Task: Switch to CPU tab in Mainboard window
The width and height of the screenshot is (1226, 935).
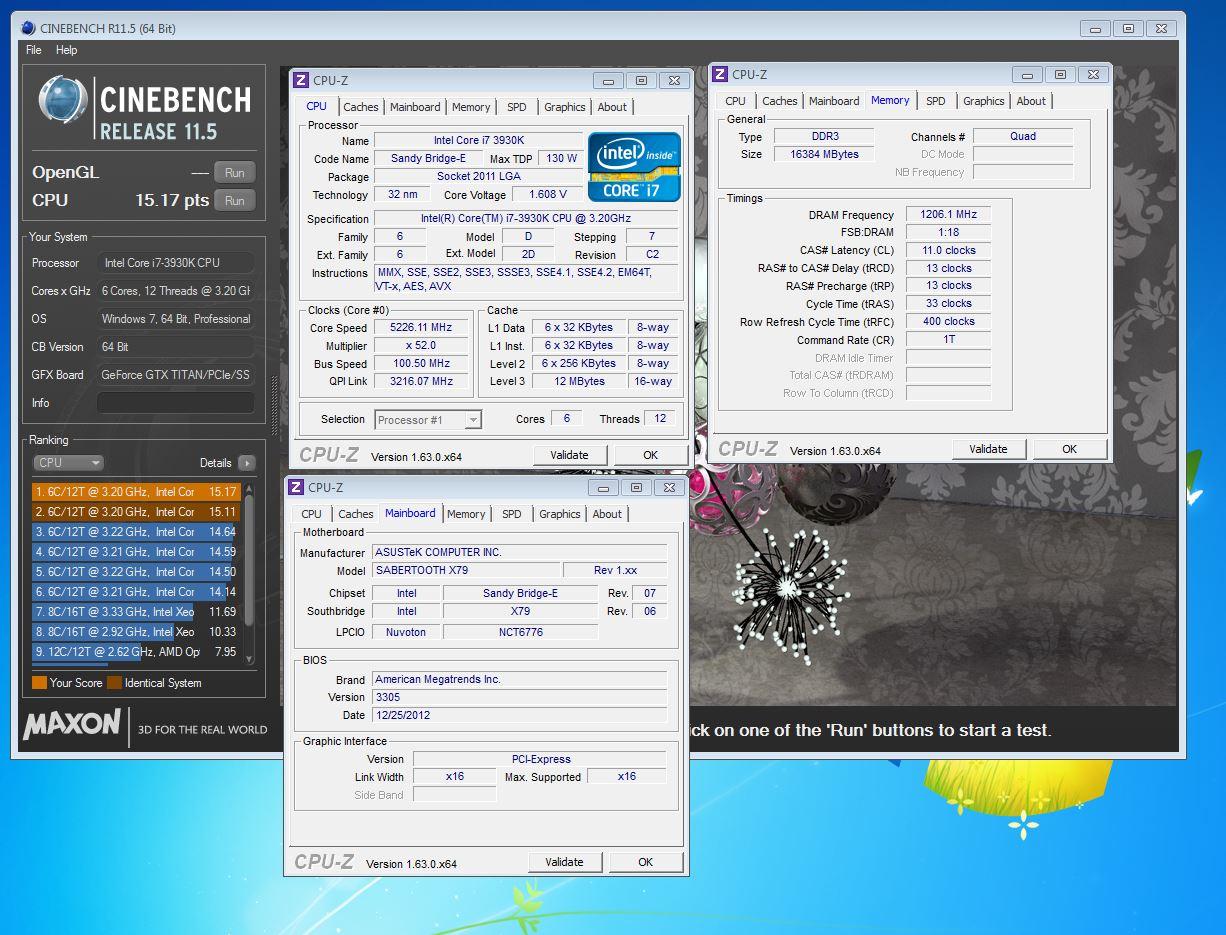Action: [311, 514]
